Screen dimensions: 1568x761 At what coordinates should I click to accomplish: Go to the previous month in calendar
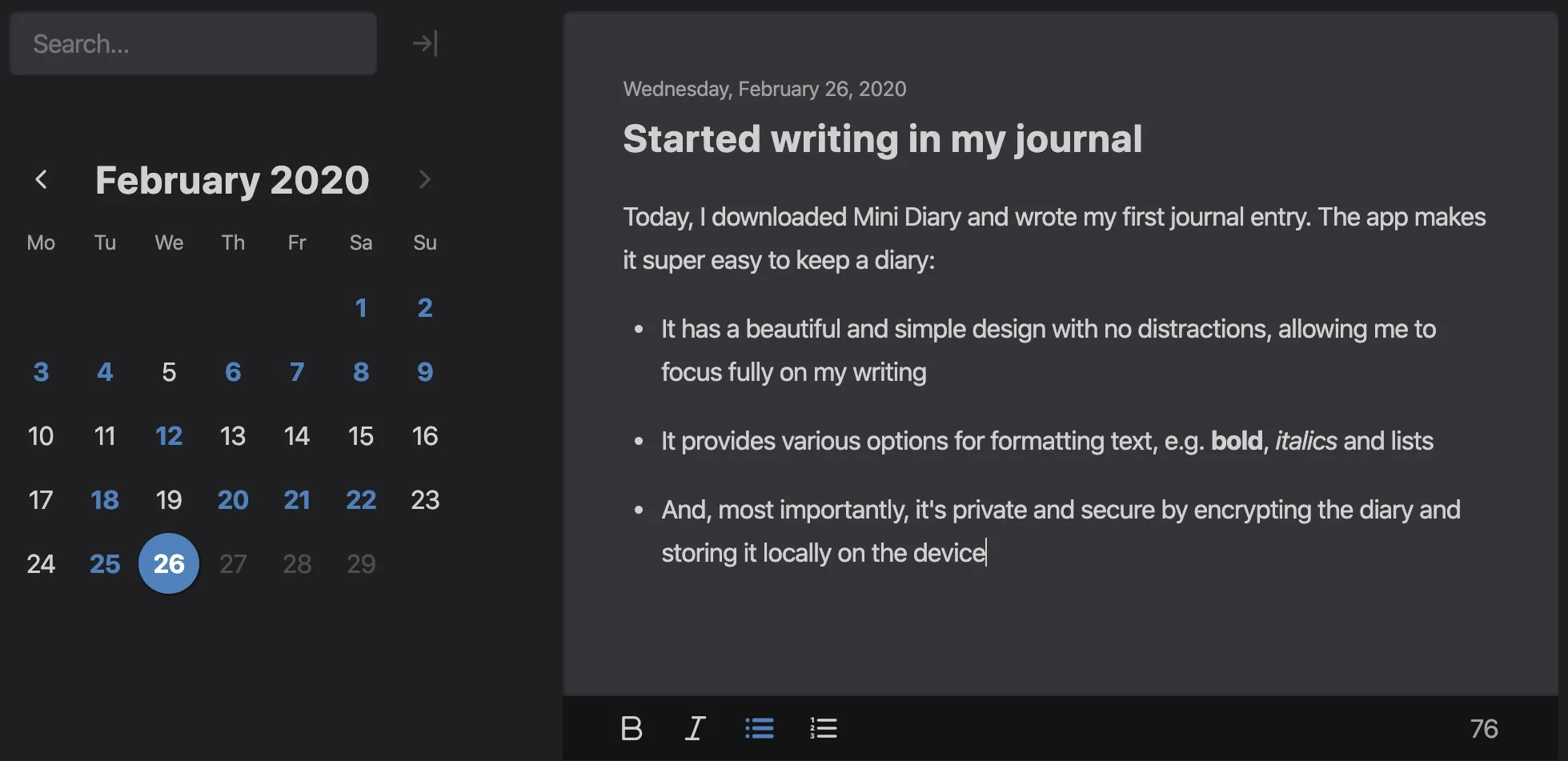tap(42, 179)
